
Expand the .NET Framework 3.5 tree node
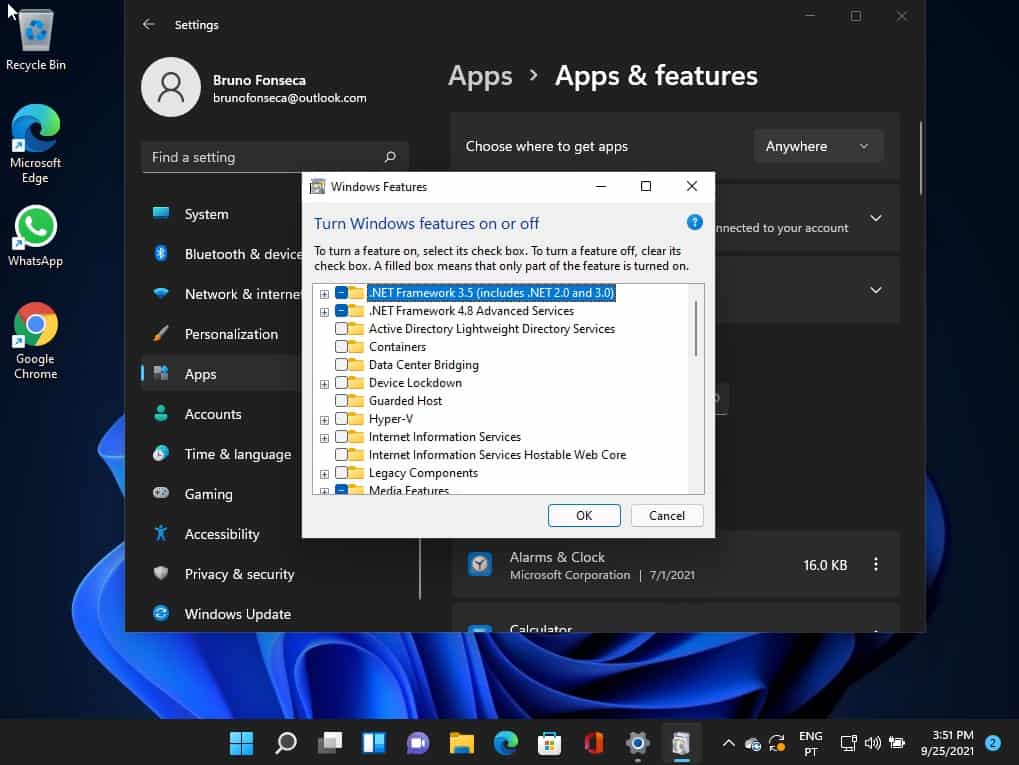(x=324, y=294)
